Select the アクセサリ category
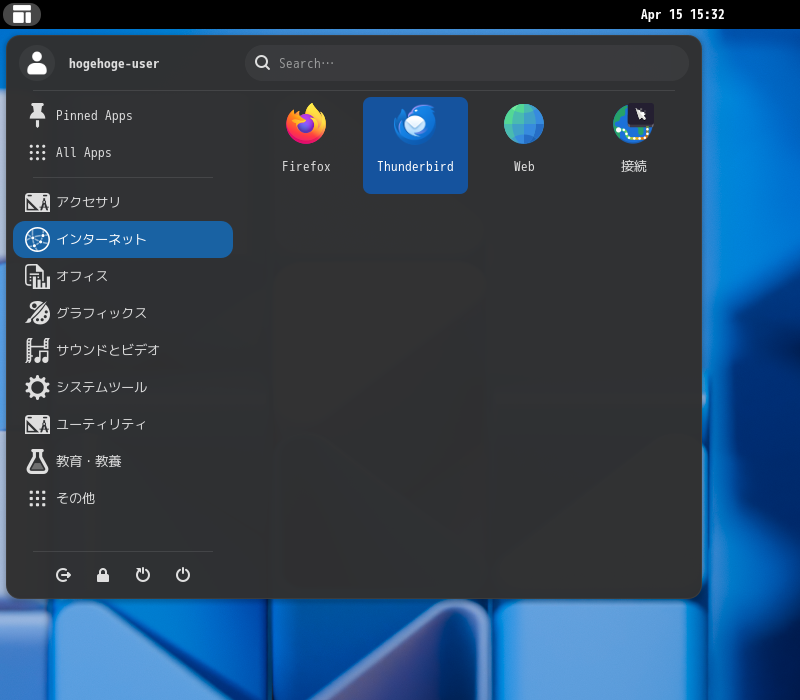 (123, 203)
